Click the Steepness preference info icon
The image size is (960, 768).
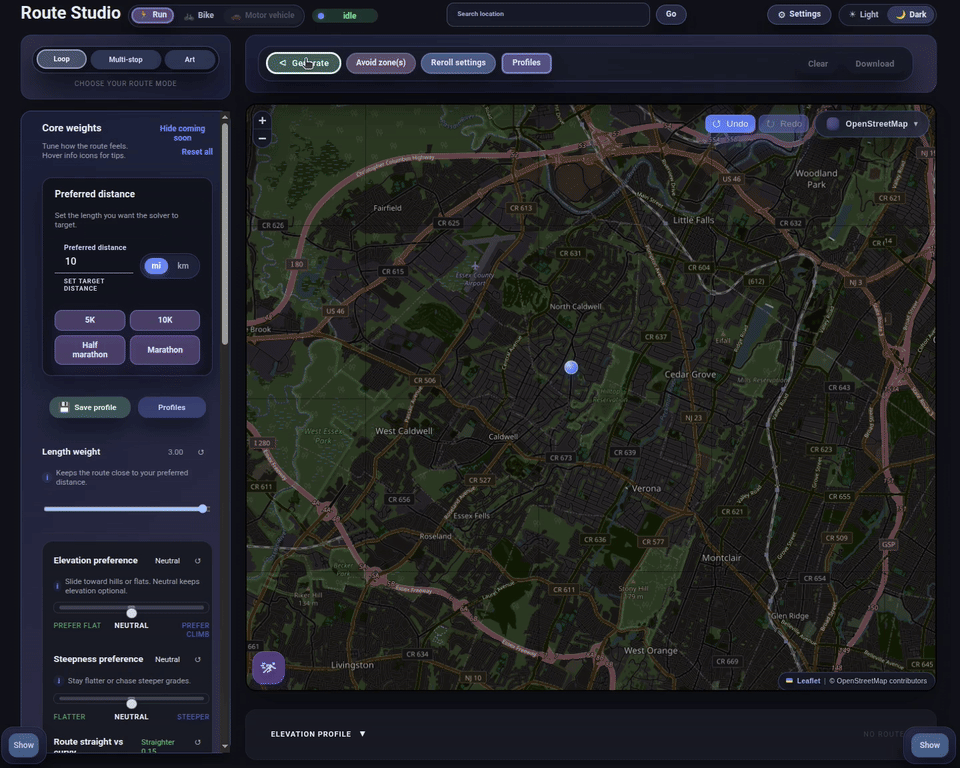click(x=59, y=680)
